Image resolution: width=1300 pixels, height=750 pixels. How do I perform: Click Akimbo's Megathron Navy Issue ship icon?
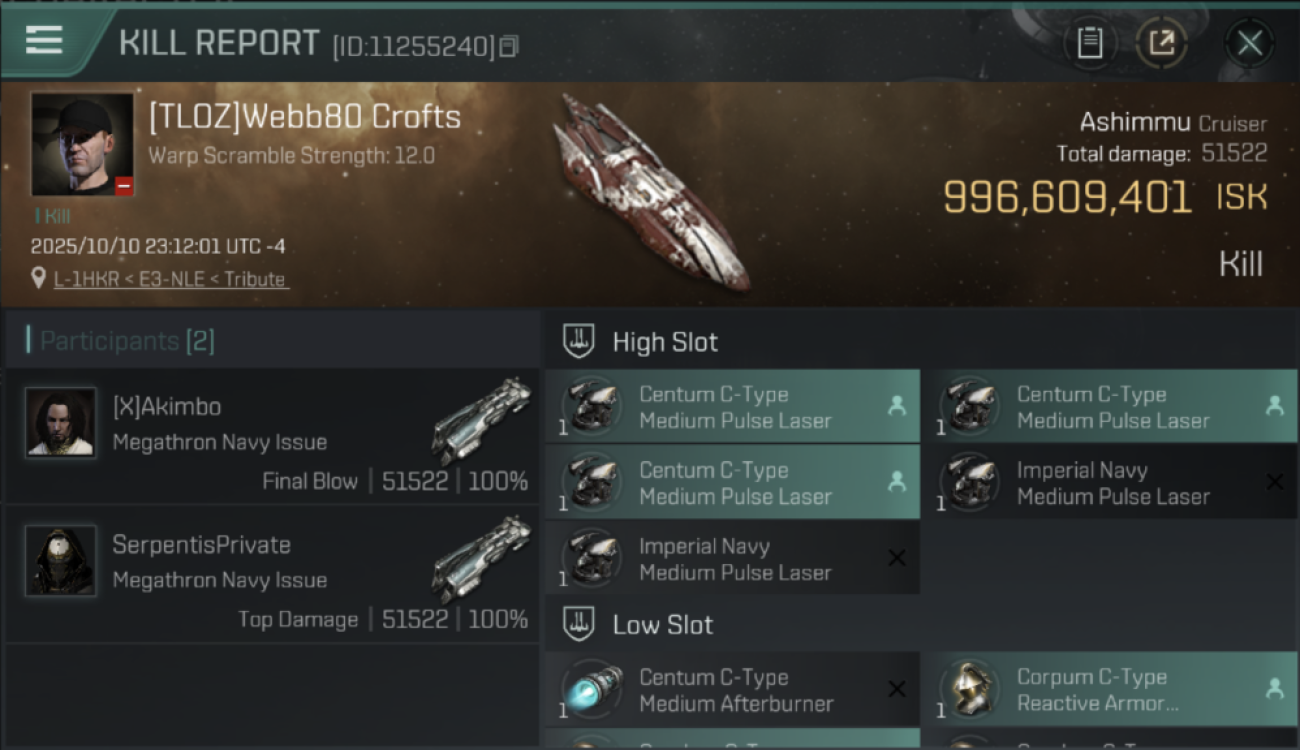pyautogui.click(x=482, y=419)
